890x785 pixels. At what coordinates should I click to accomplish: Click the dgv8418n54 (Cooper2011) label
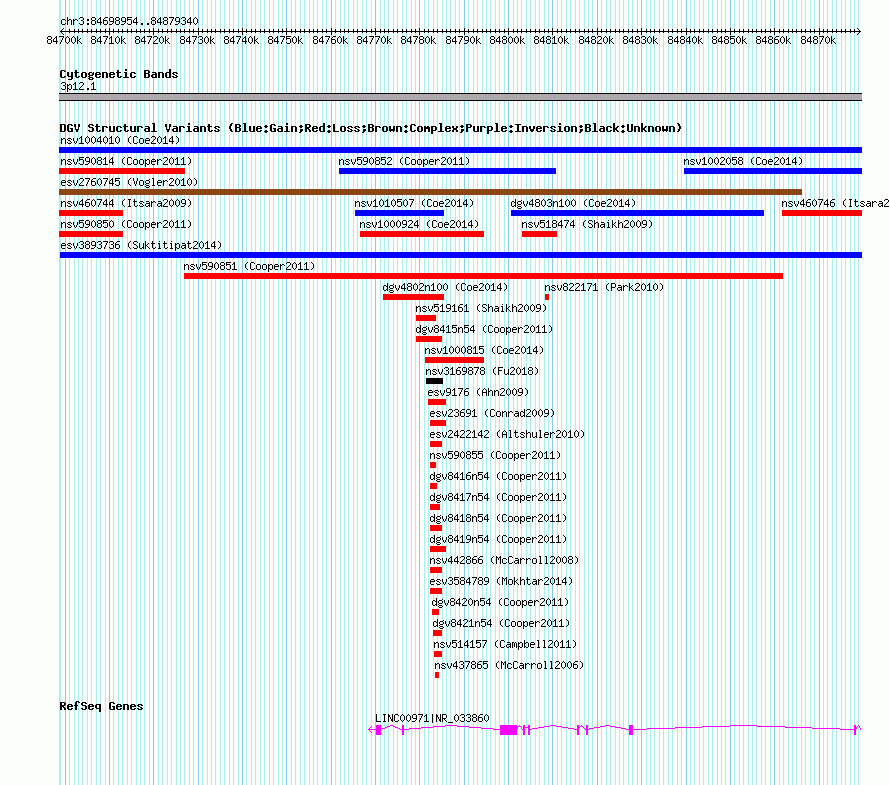[x=498, y=518]
